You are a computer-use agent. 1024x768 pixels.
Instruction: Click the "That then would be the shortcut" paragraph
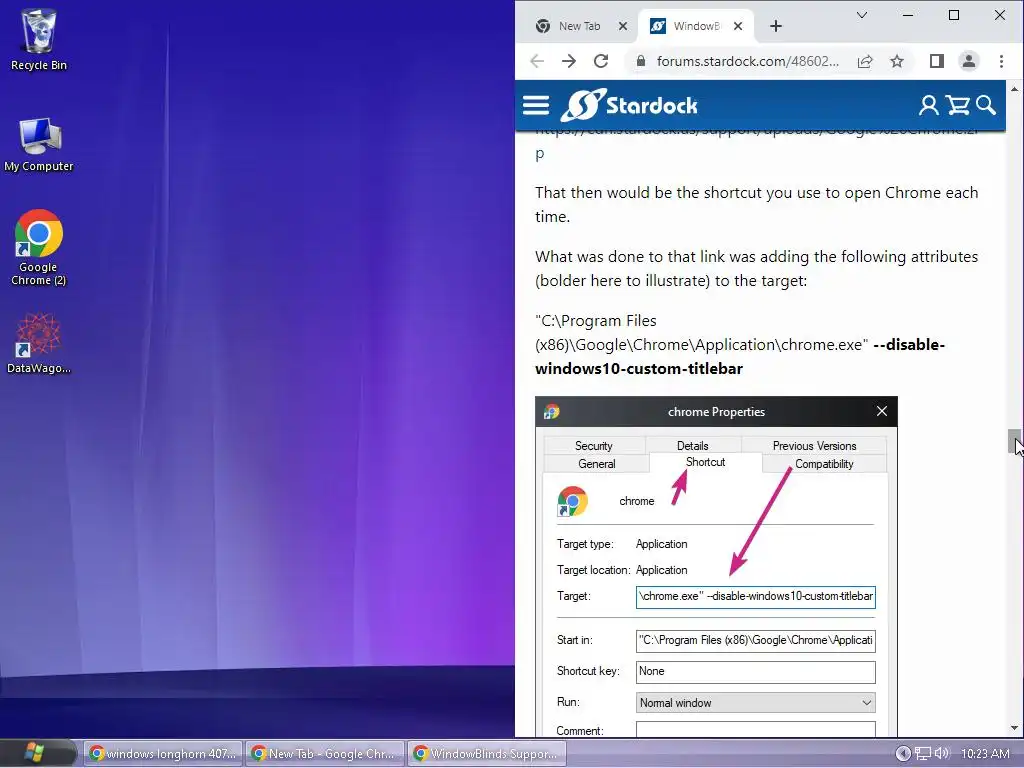click(756, 204)
